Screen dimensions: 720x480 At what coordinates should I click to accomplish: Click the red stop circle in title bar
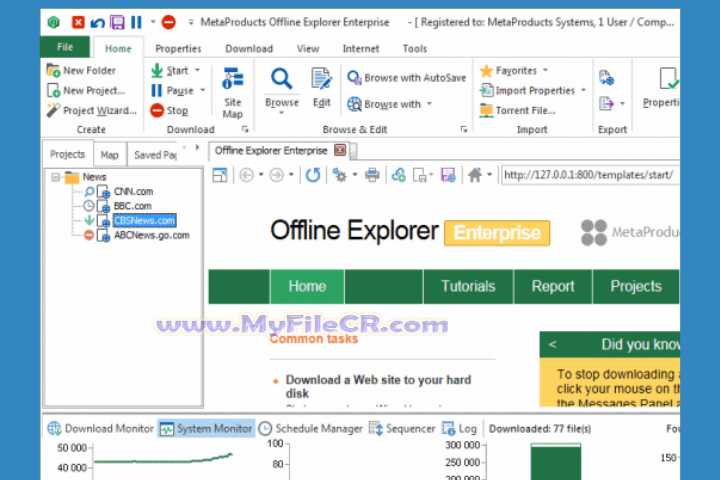coord(169,22)
